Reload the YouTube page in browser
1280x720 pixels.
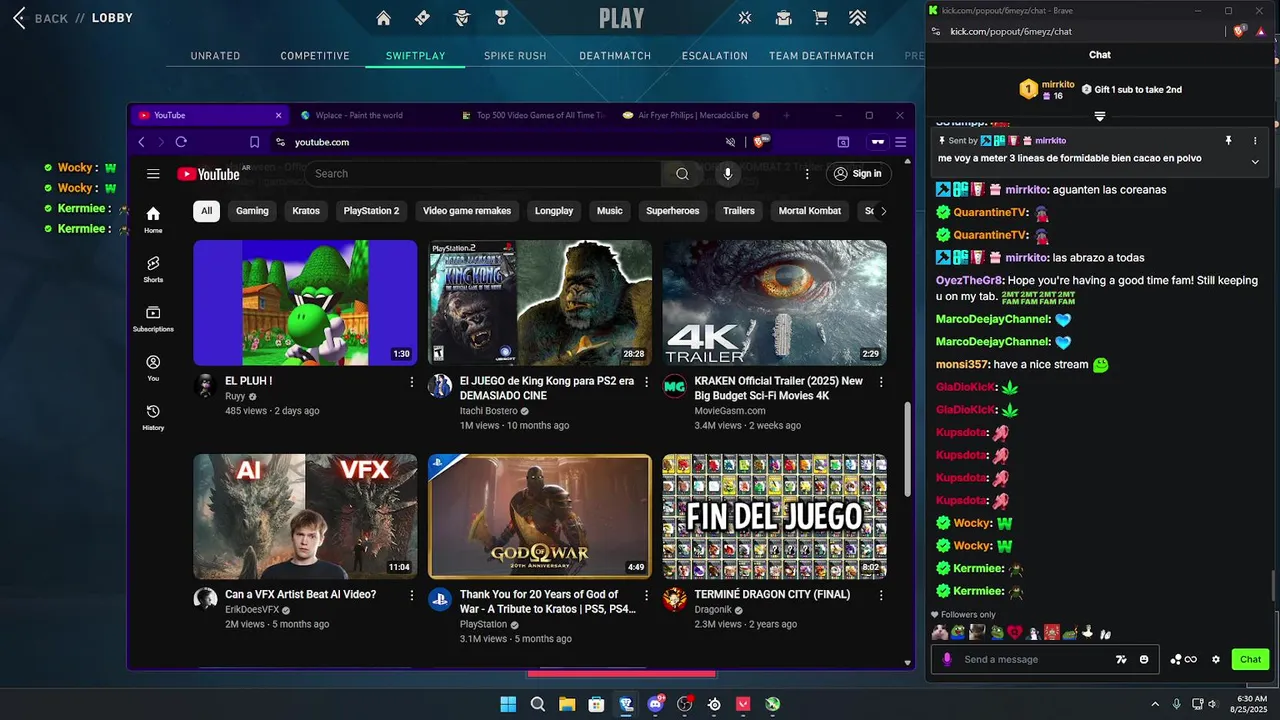pyautogui.click(x=181, y=142)
